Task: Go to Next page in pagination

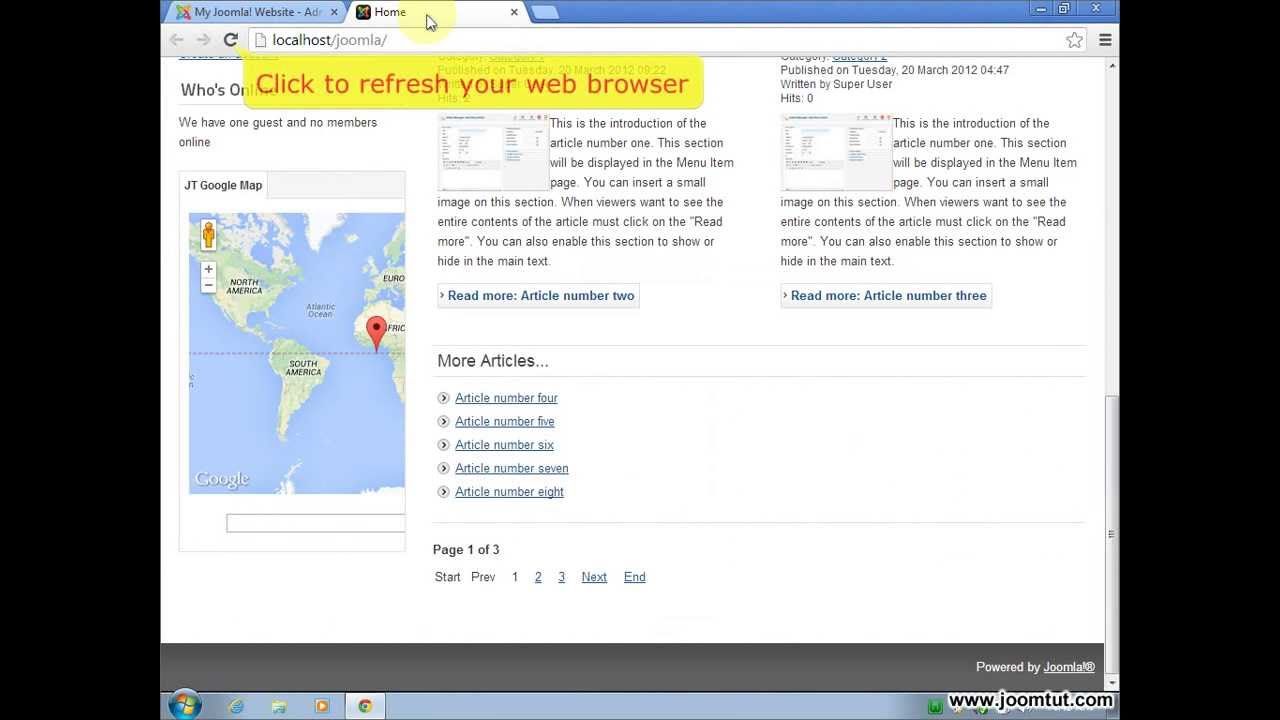Action: (x=594, y=577)
